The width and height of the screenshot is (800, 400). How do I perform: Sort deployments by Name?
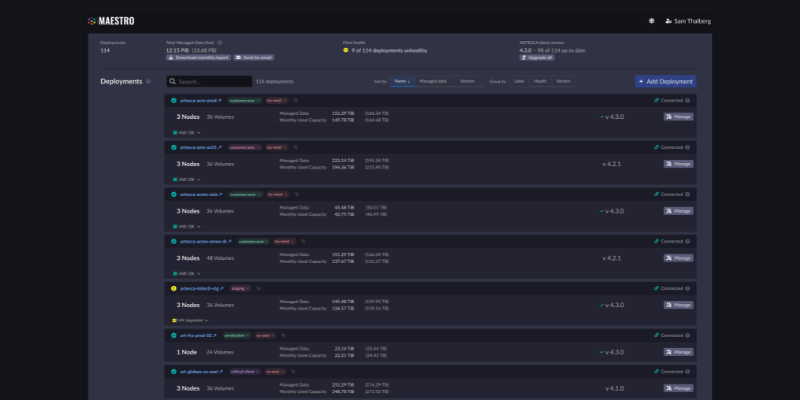[x=402, y=81]
